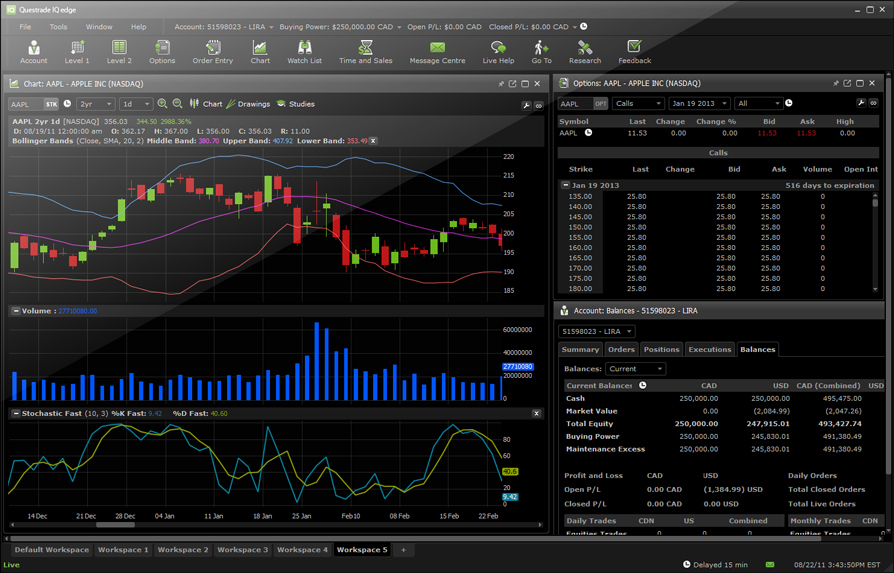This screenshot has height=573, width=894.
Task: Open the Options toolbar icon
Action: (x=162, y=52)
